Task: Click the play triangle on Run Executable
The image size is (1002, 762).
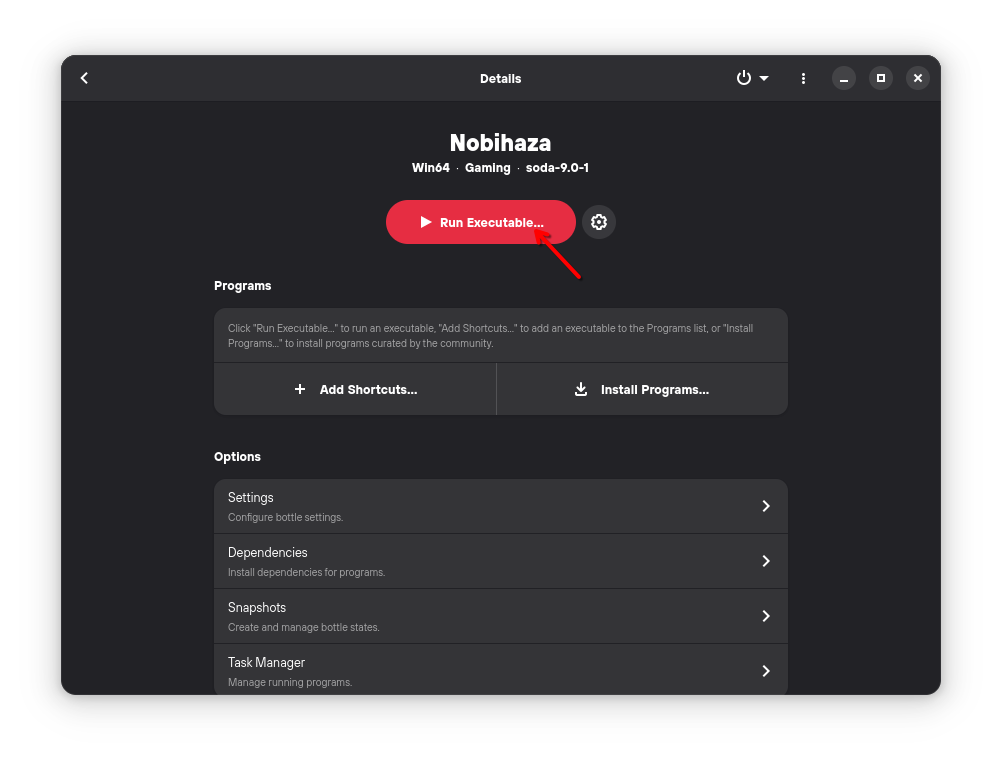Action: tap(426, 222)
